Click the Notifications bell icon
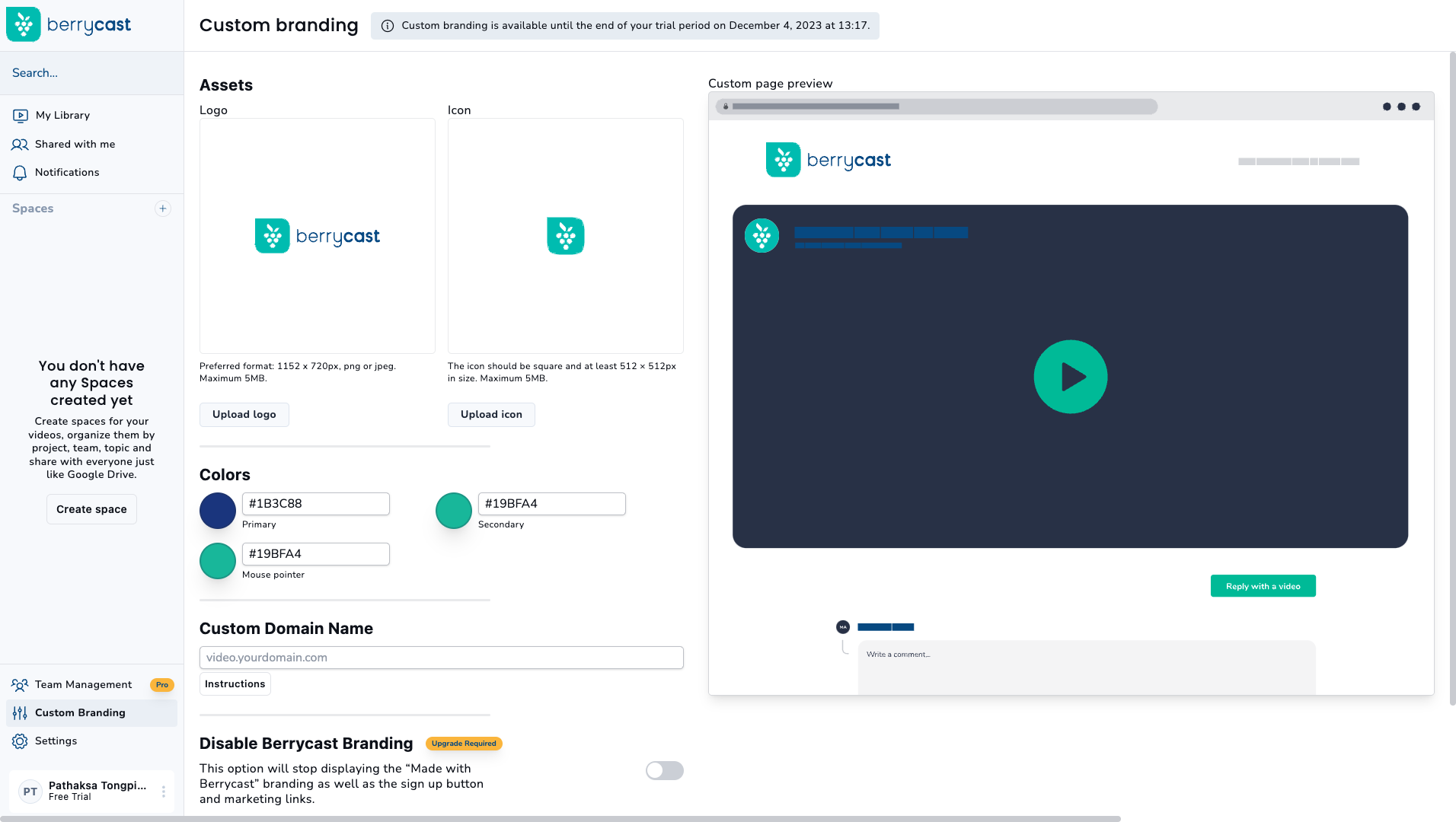The width and height of the screenshot is (1456, 822). tap(20, 173)
